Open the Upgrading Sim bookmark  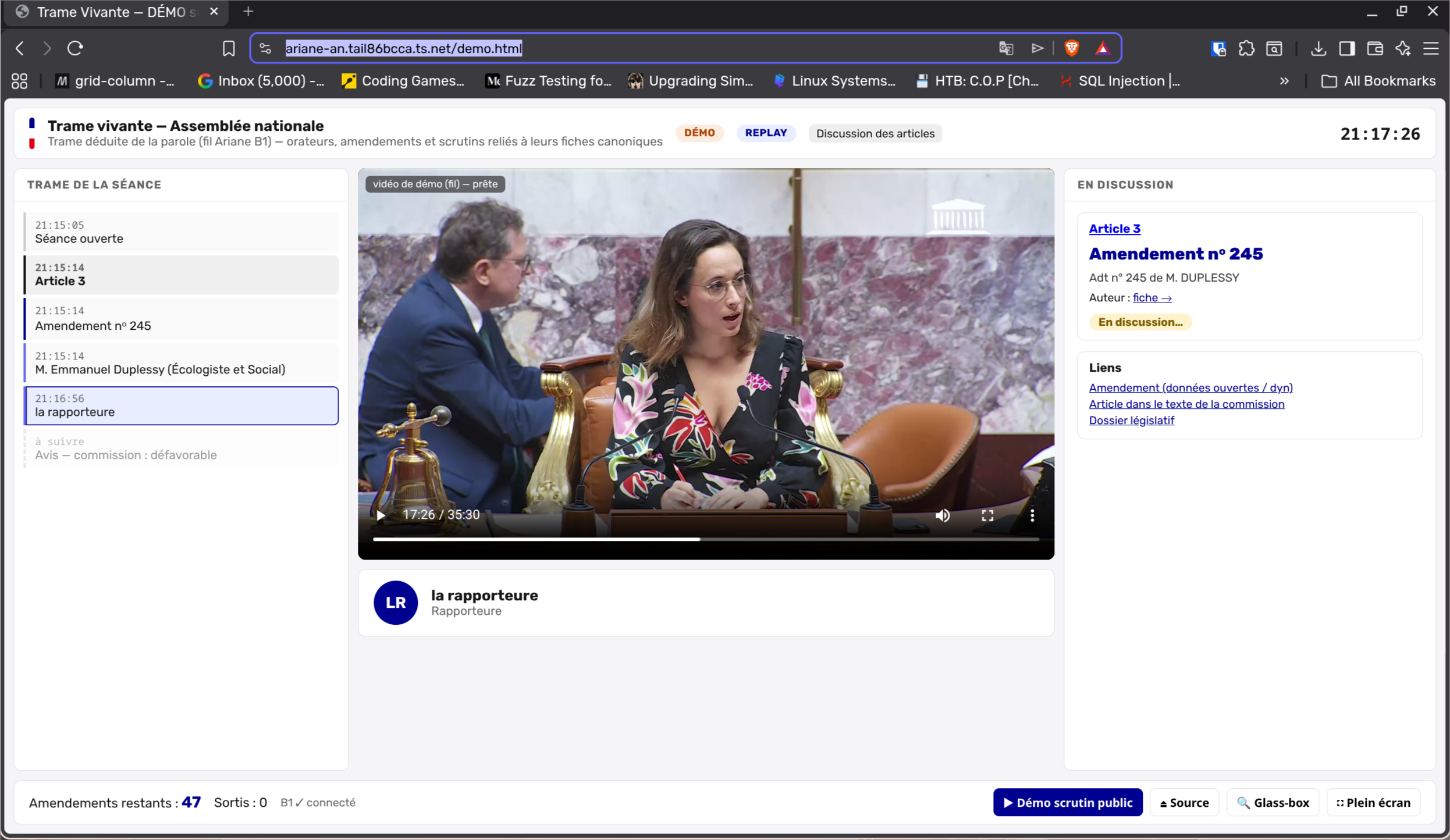(691, 81)
